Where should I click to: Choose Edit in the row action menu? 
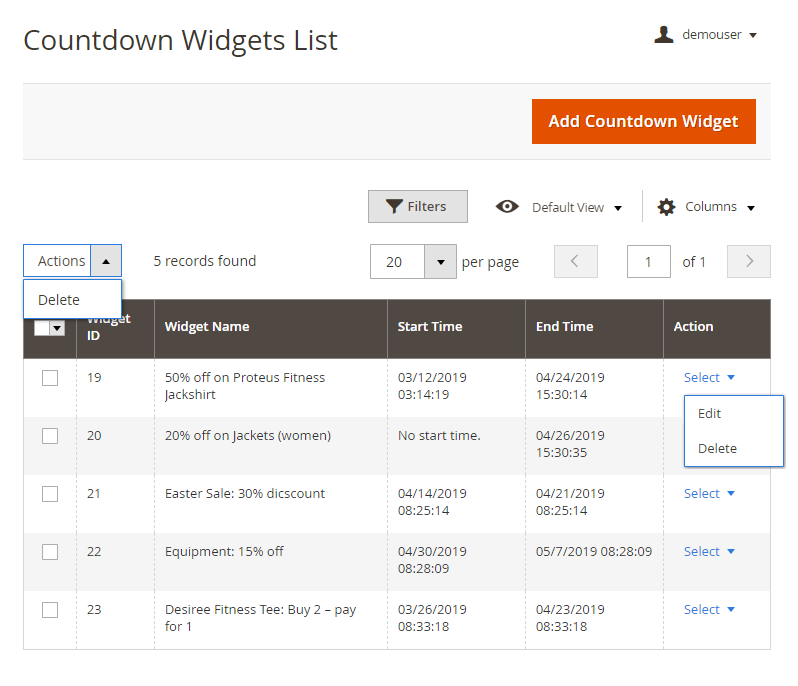(x=710, y=414)
